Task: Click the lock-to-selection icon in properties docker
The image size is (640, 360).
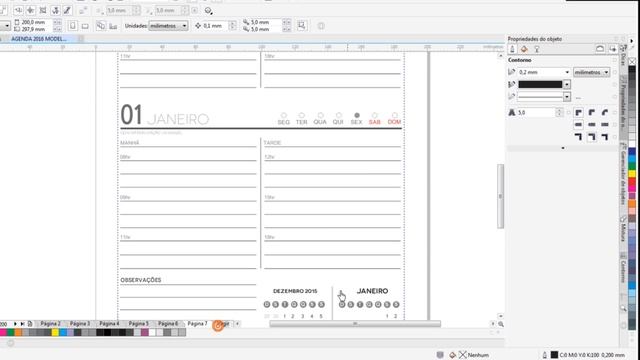Action: pyautogui.click(x=613, y=49)
